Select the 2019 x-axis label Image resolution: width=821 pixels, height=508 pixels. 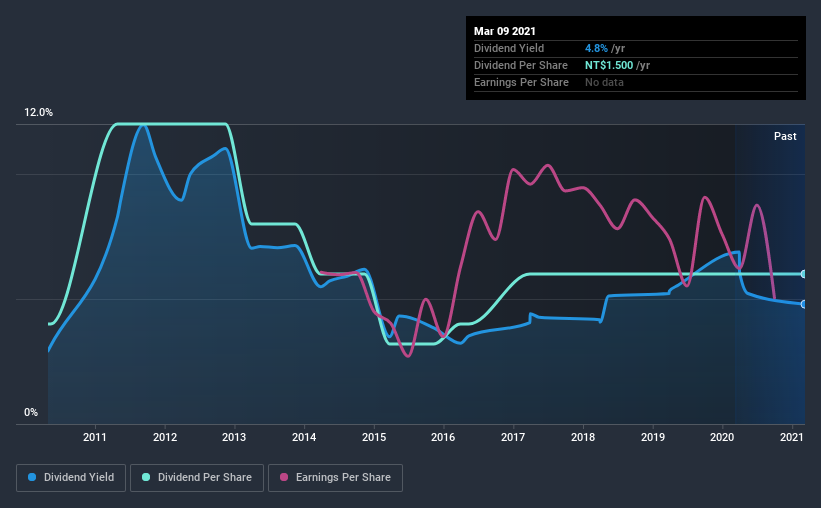653,437
